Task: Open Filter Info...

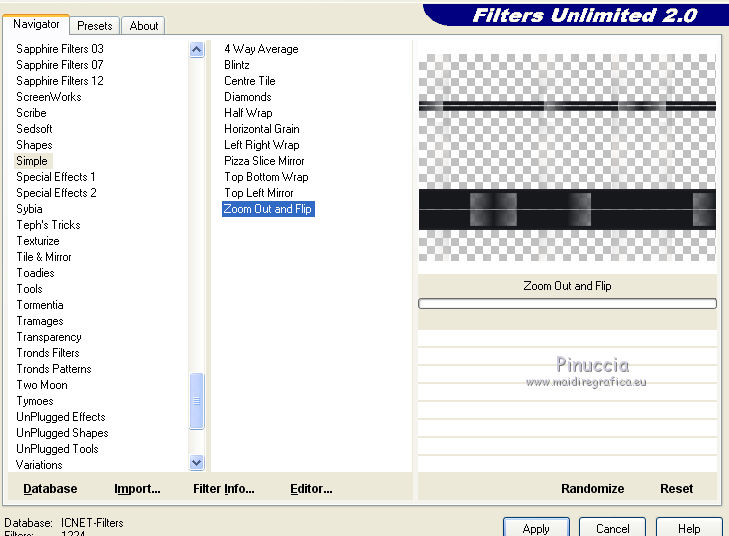Action: (x=224, y=489)
